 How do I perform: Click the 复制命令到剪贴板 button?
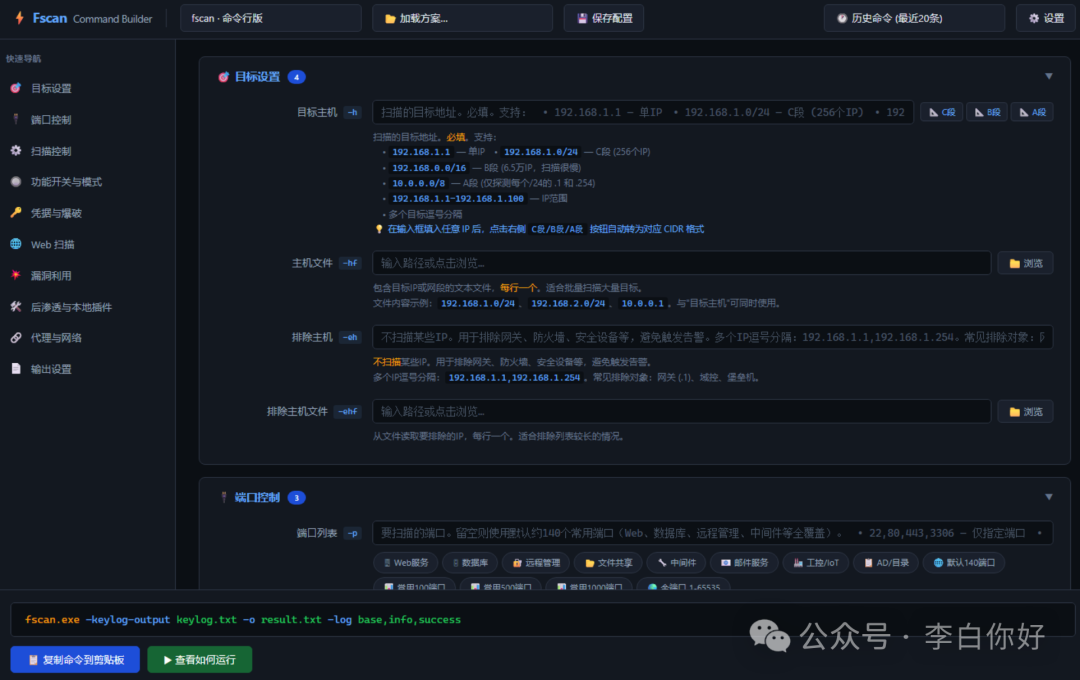click(x=75, y=659)
